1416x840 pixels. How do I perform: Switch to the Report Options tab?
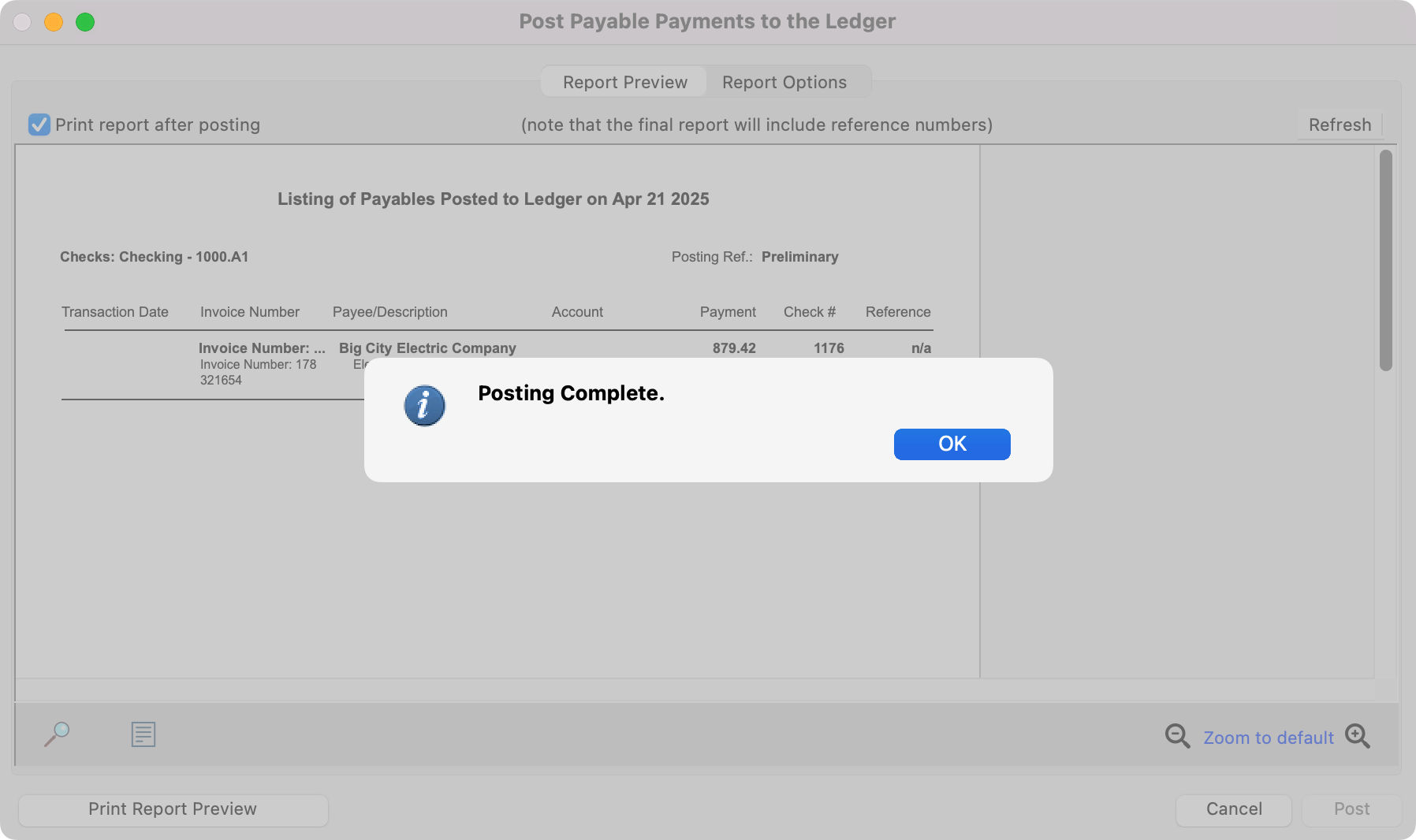tap(784, 82)
